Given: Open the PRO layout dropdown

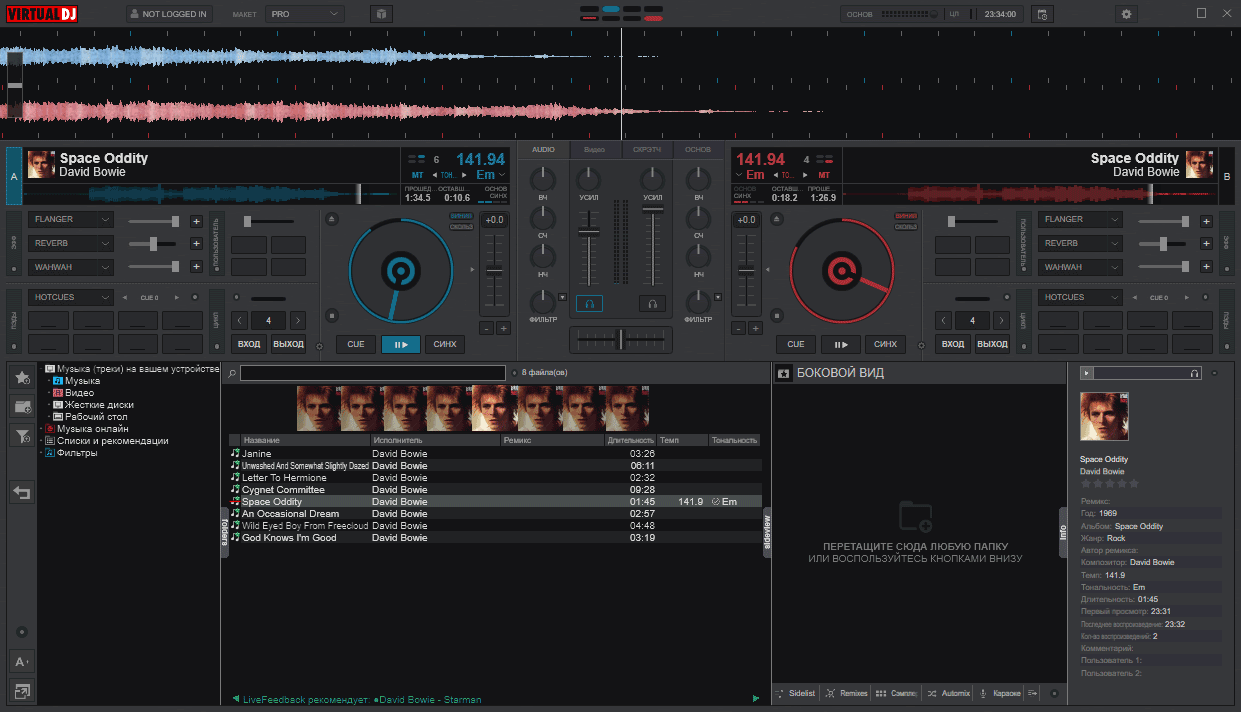Looking at the screenshot, I should pos(305,14).
